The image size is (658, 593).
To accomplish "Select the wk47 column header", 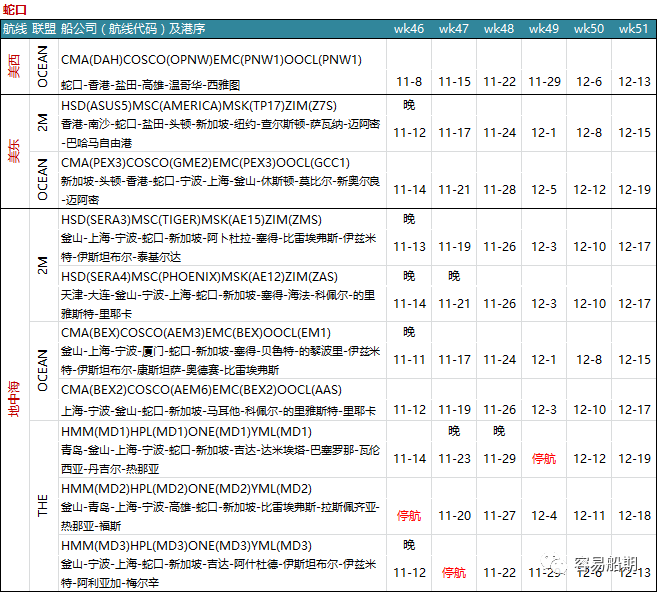I will (454, 29).
